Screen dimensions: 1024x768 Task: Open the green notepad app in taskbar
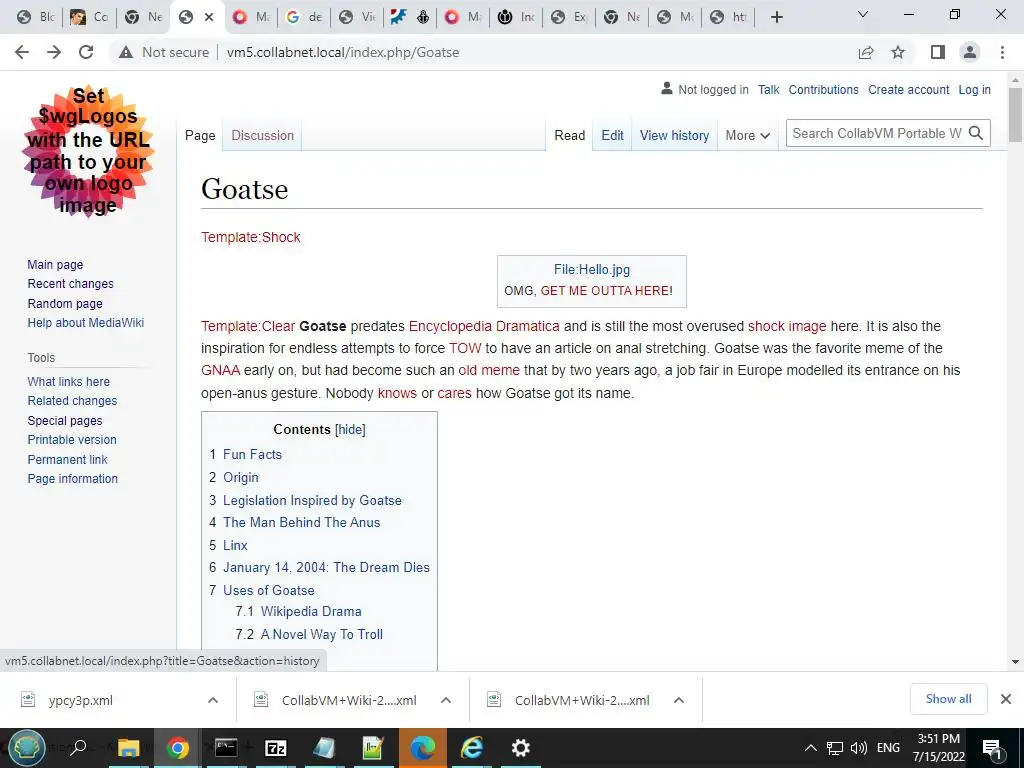pyautogui.click(x=374, y=748)
